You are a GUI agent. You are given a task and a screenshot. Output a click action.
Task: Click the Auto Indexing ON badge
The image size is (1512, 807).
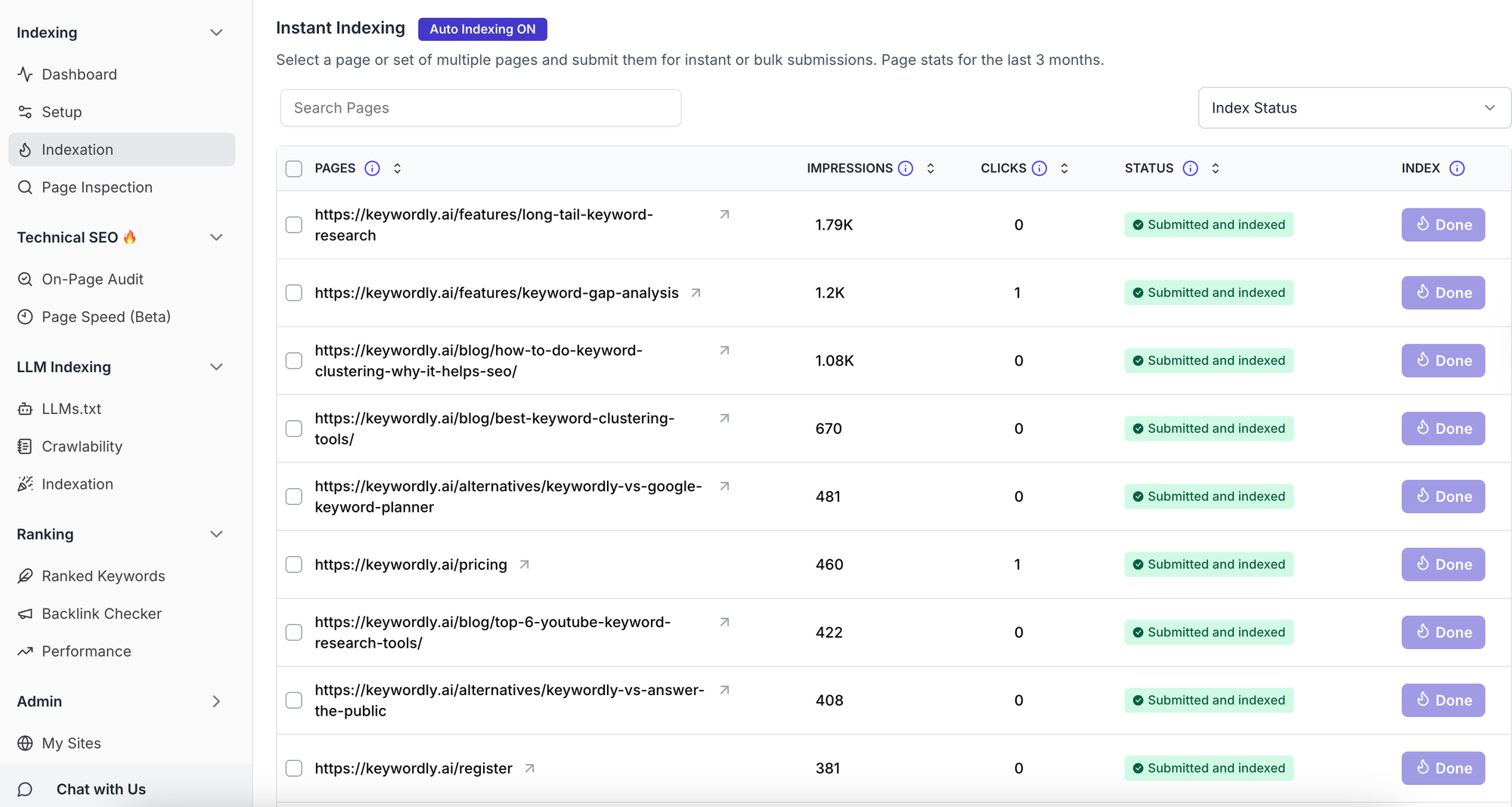click(482, 29)
